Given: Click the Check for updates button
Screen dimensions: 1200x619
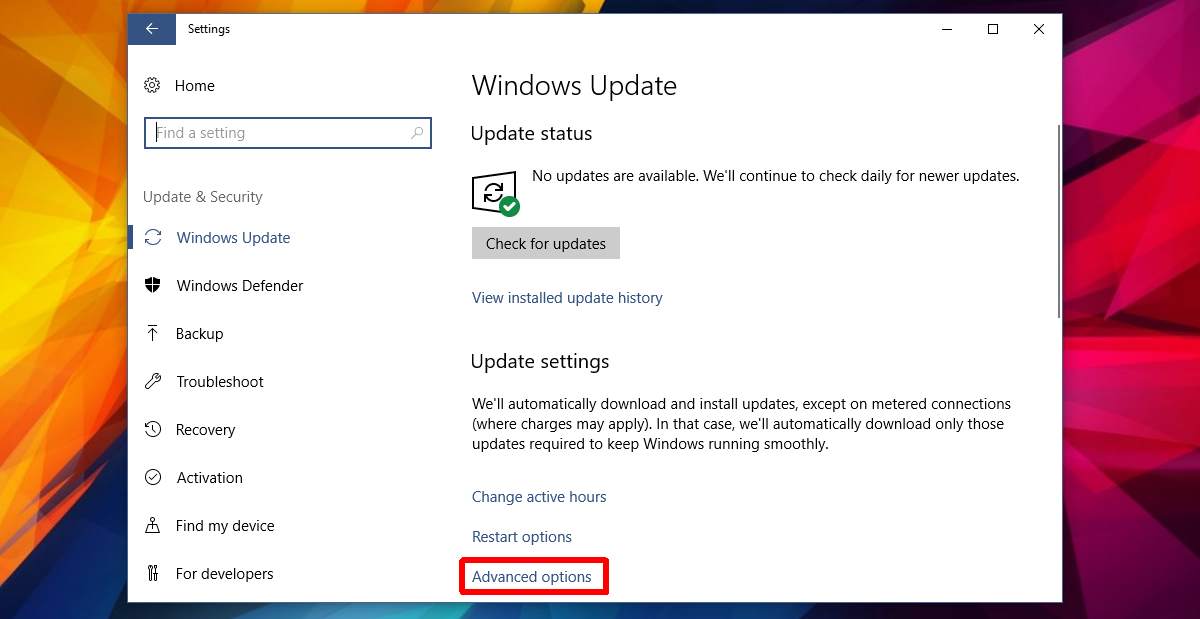Looking at the screenshot, I should coord(546,243).
